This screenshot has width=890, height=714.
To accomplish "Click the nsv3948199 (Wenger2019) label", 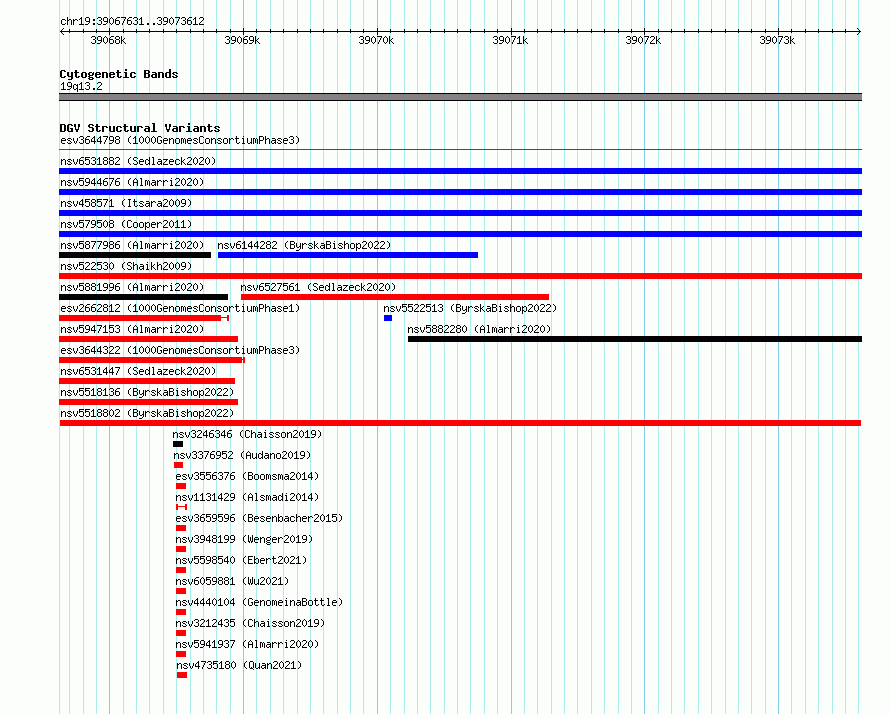I will 244,539.
